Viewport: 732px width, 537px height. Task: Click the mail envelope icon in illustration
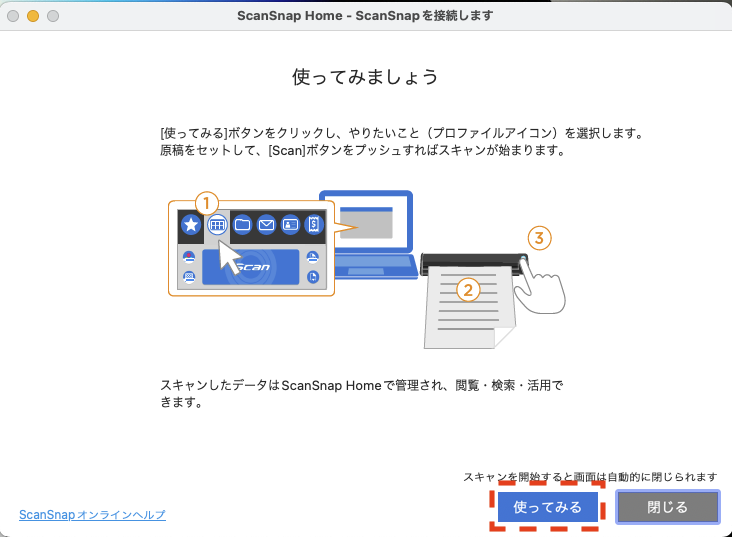click(267, 225)
